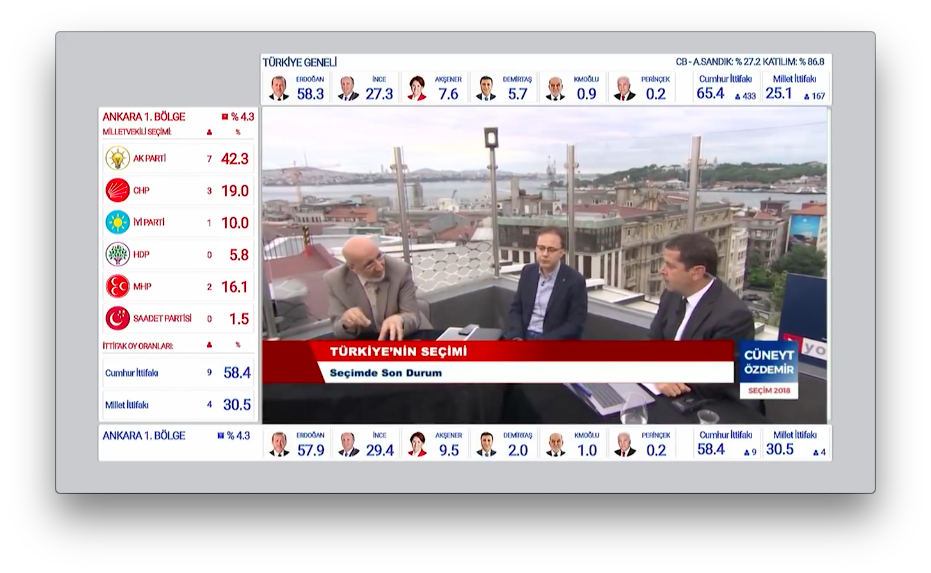
Task: Click the AK Parti light bulb logo
Action: (118, 158)
